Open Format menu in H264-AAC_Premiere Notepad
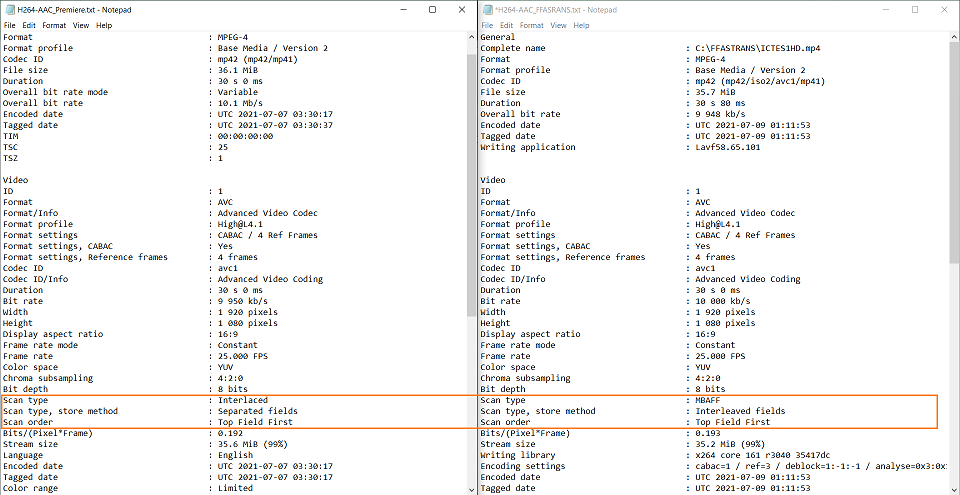 click(54, 25)
